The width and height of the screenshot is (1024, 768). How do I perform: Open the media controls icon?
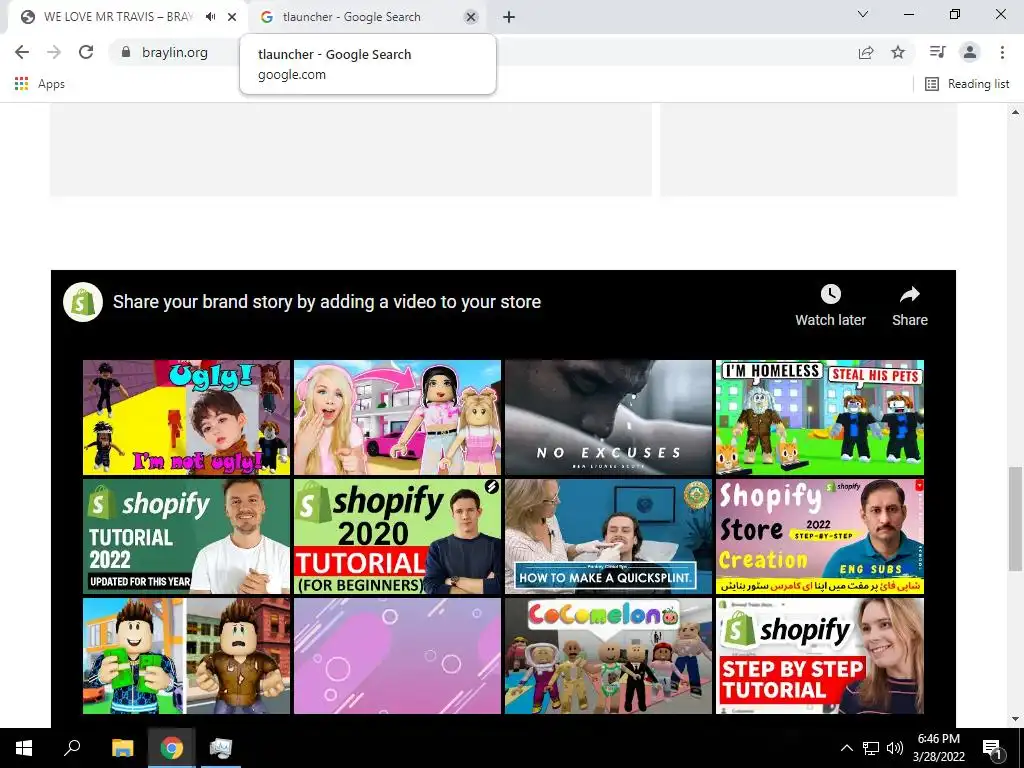click(937, 52)
